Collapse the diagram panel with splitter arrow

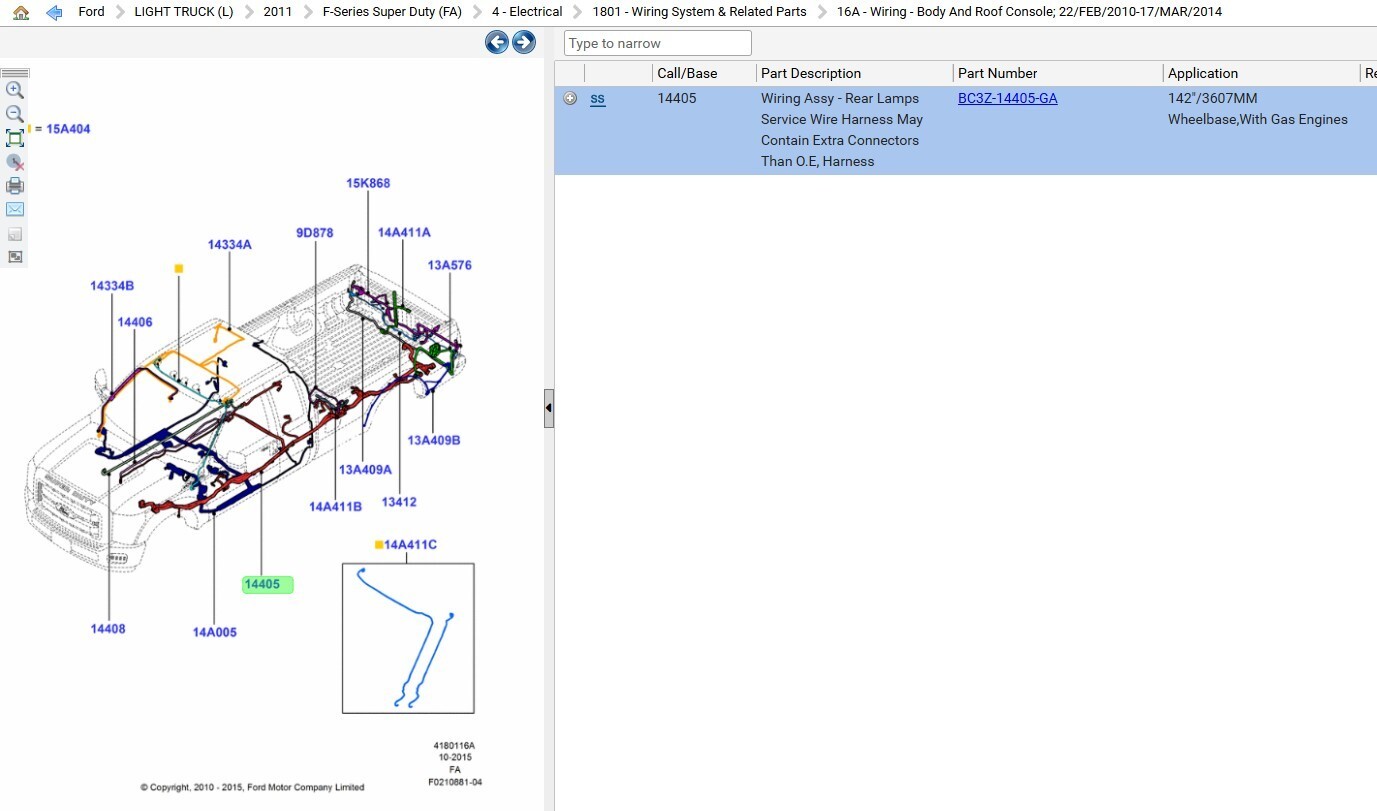point(549,408)
